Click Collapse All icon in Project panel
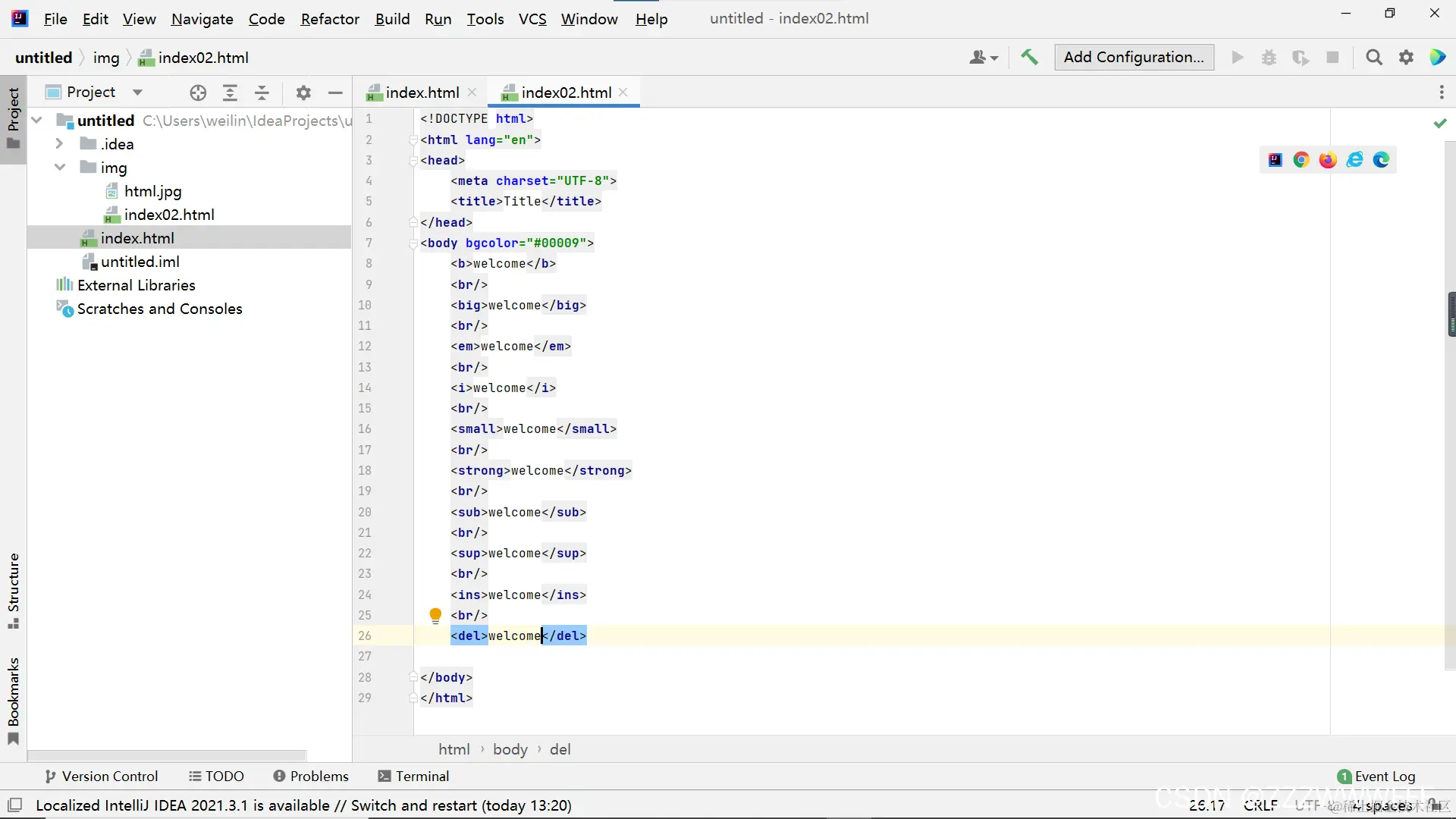This screenshot has width=1456, height=819. (262, 93)
